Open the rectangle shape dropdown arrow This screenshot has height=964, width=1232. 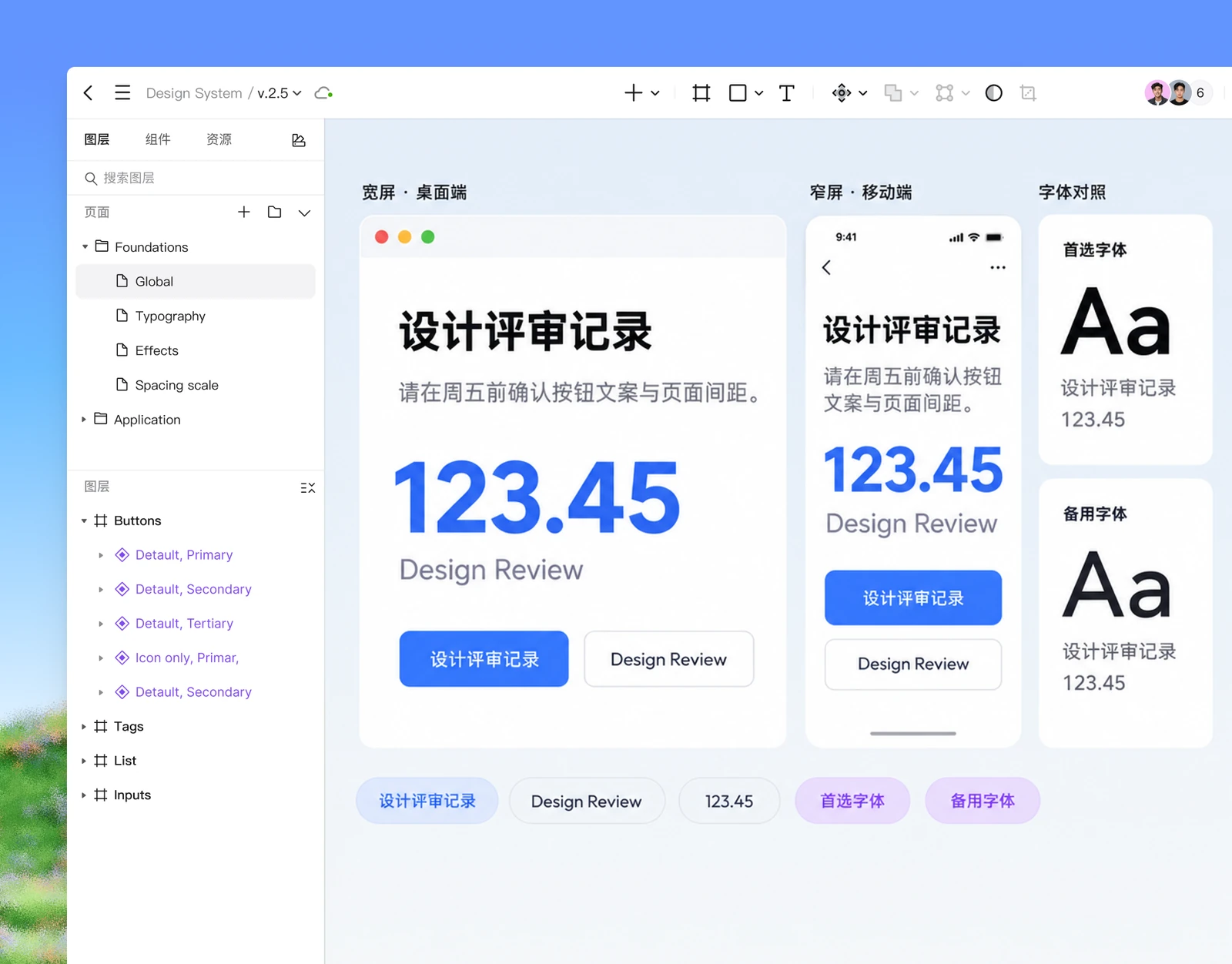click(758, 93)
